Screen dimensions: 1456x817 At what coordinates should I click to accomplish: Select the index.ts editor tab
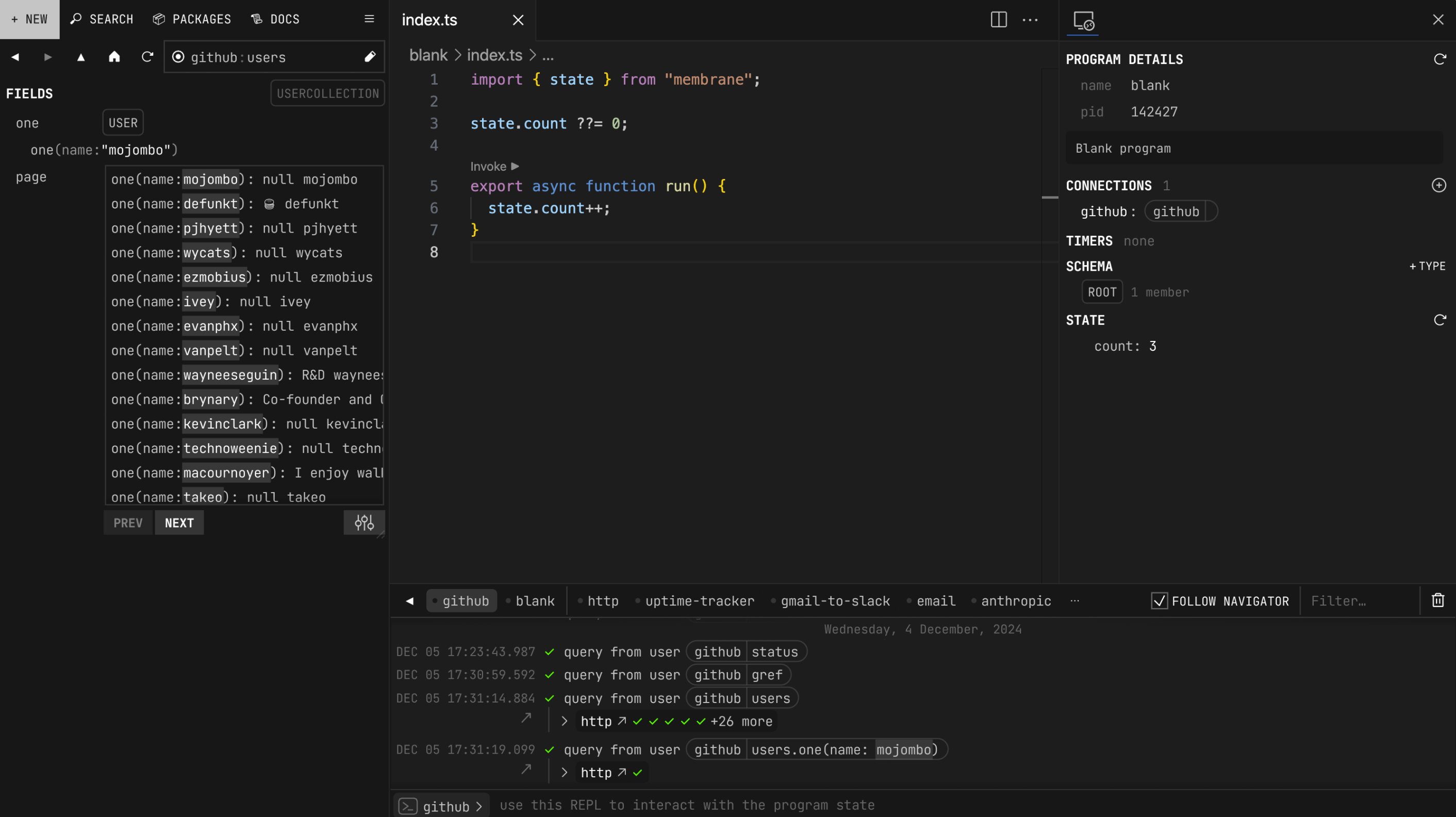pyautogui.click(x=429, y=20)
